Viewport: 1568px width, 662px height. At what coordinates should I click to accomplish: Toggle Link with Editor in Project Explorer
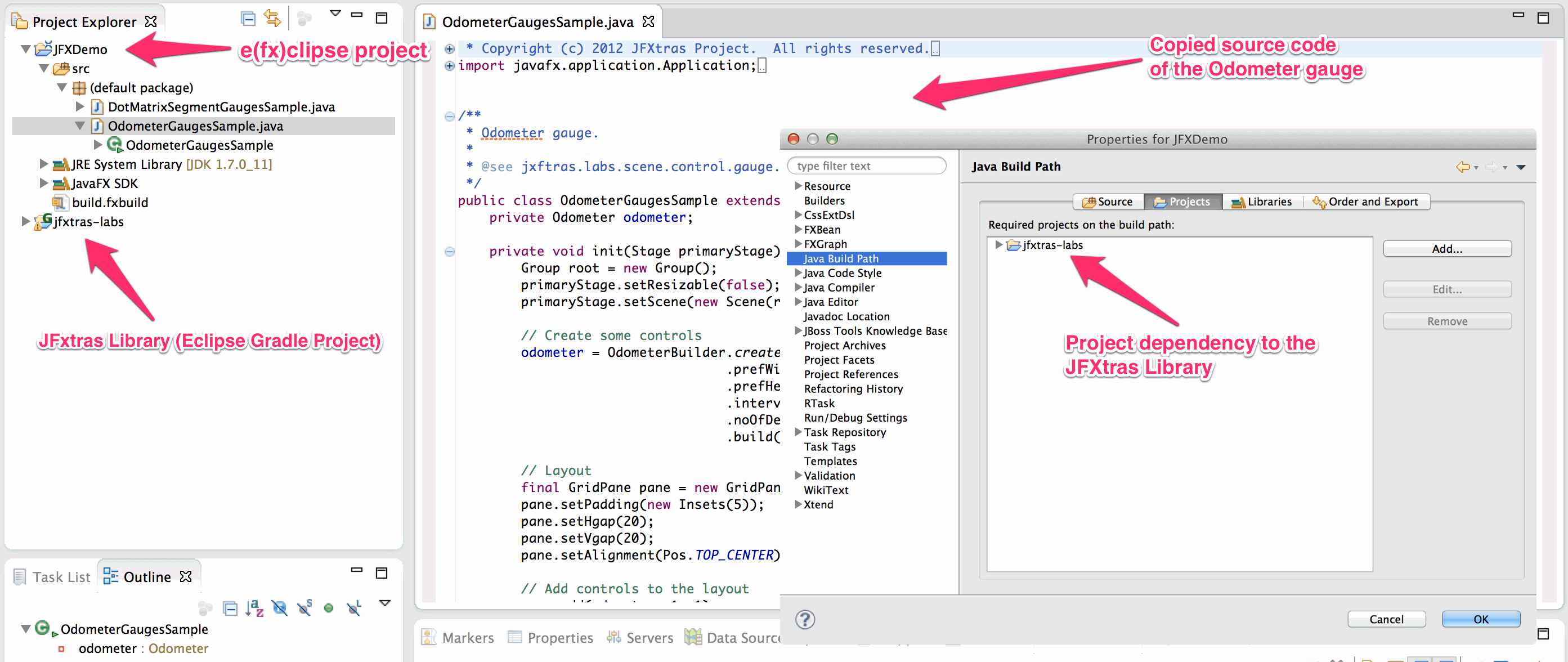[x=272, y=19]
